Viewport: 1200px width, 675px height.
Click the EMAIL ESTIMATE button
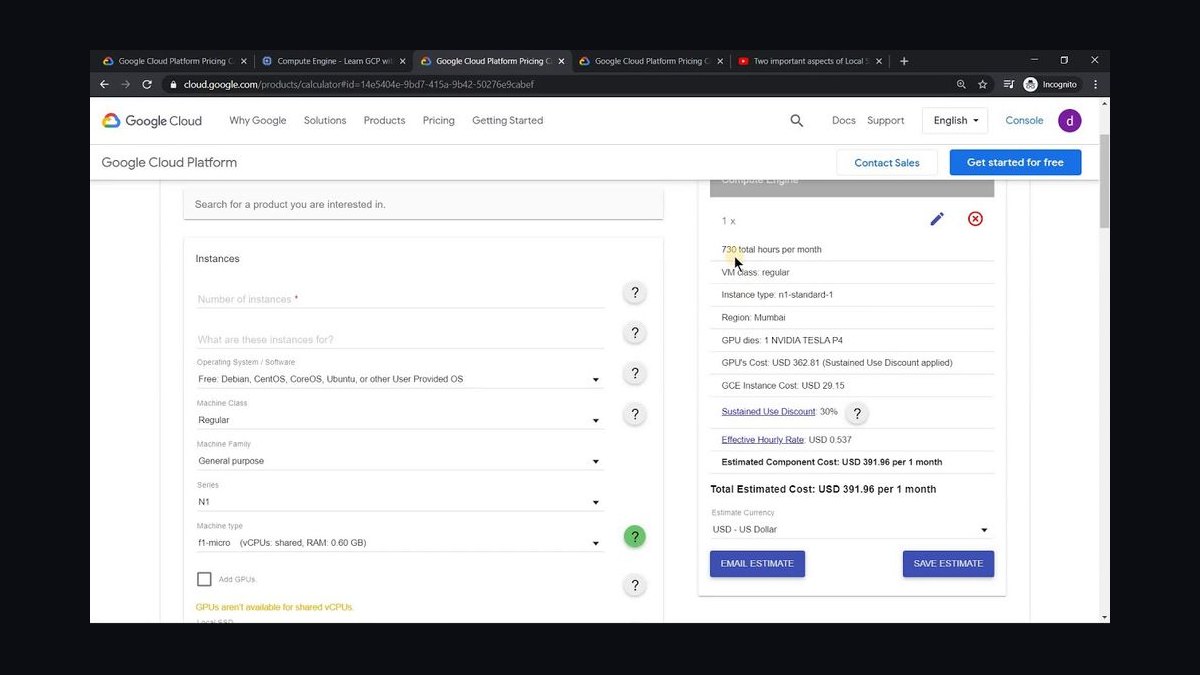pyautogui.click(x=757, y=564)
